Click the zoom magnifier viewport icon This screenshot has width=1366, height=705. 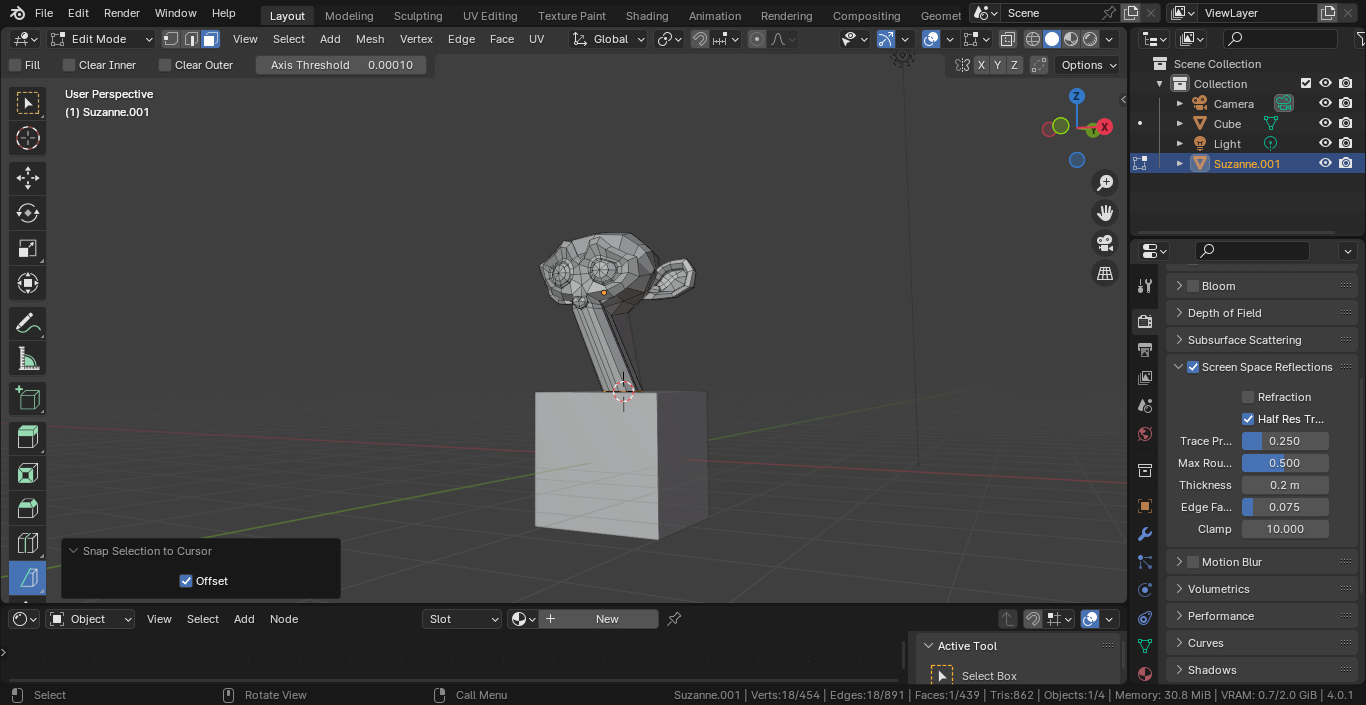(1105, 182)
